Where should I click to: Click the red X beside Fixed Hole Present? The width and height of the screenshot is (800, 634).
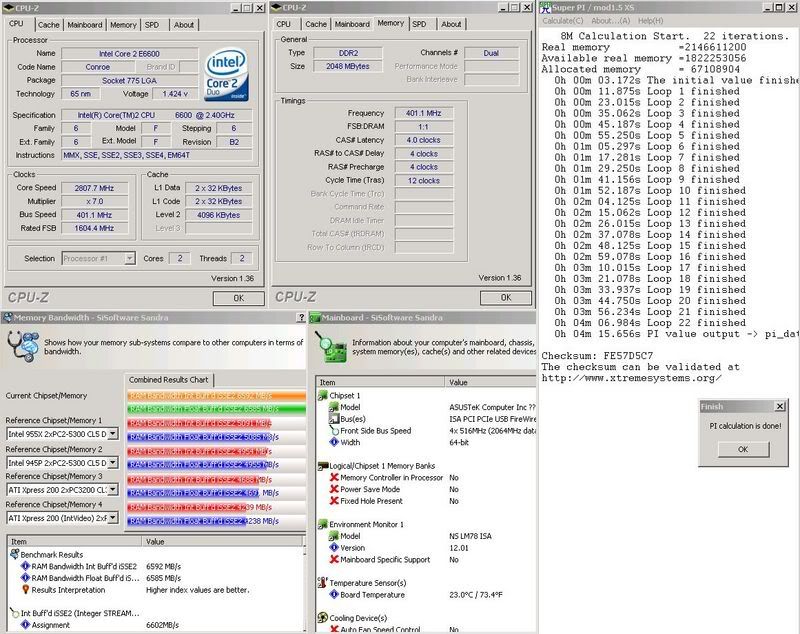click(334, 501)
